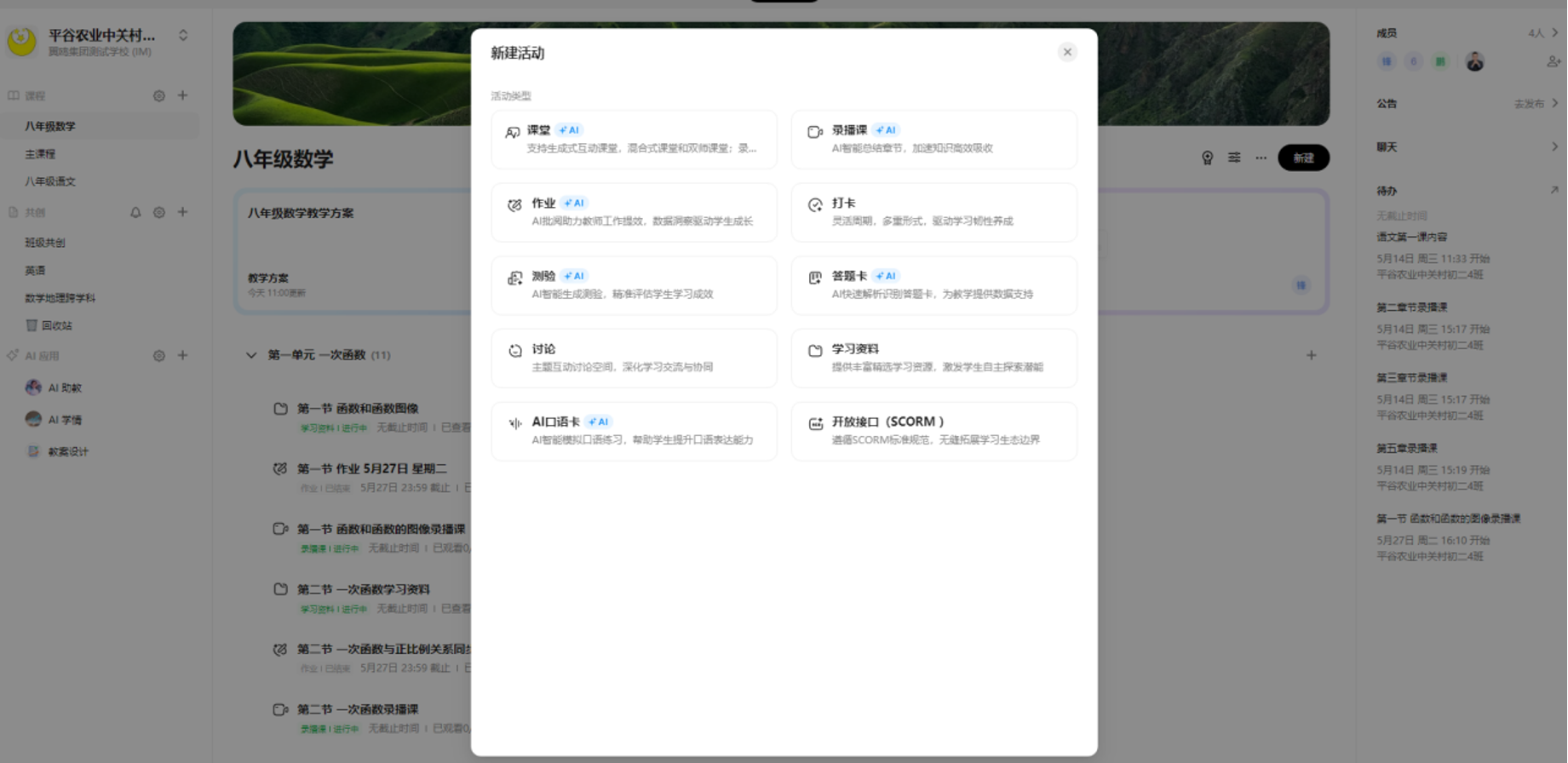This screenshot has height=763, width=1568.
Task: Open the 回收站 recycle bin
Action: click(56, 325)
